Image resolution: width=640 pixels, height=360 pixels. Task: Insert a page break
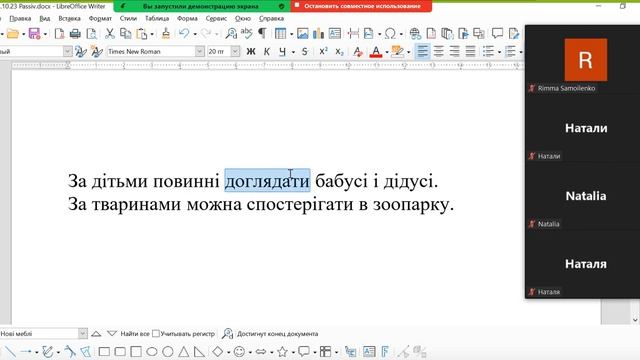tap(353, 33)
